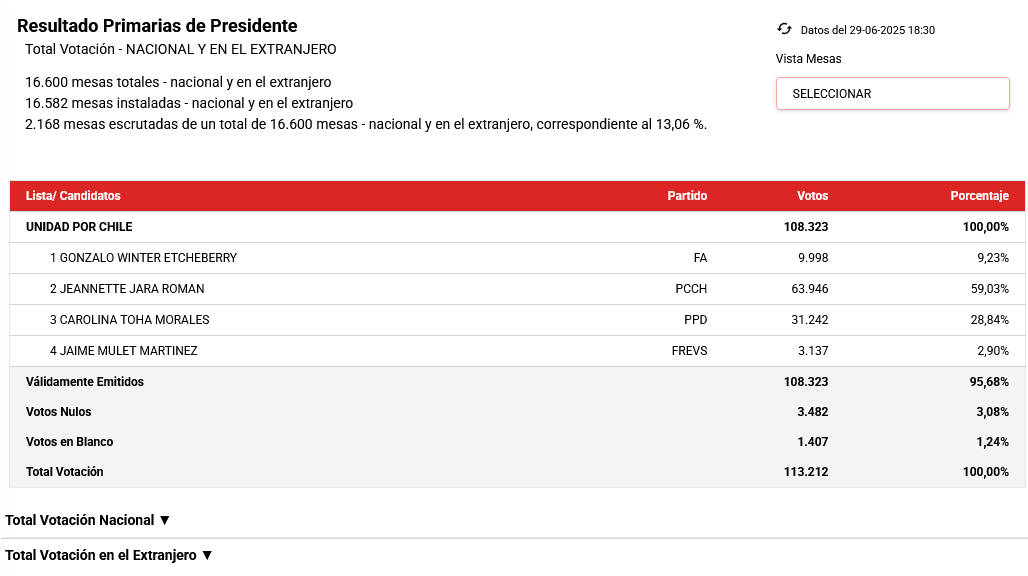1028x576 pixels.
Task: Click party label FREVS
Action: click(x=689, y=351)
